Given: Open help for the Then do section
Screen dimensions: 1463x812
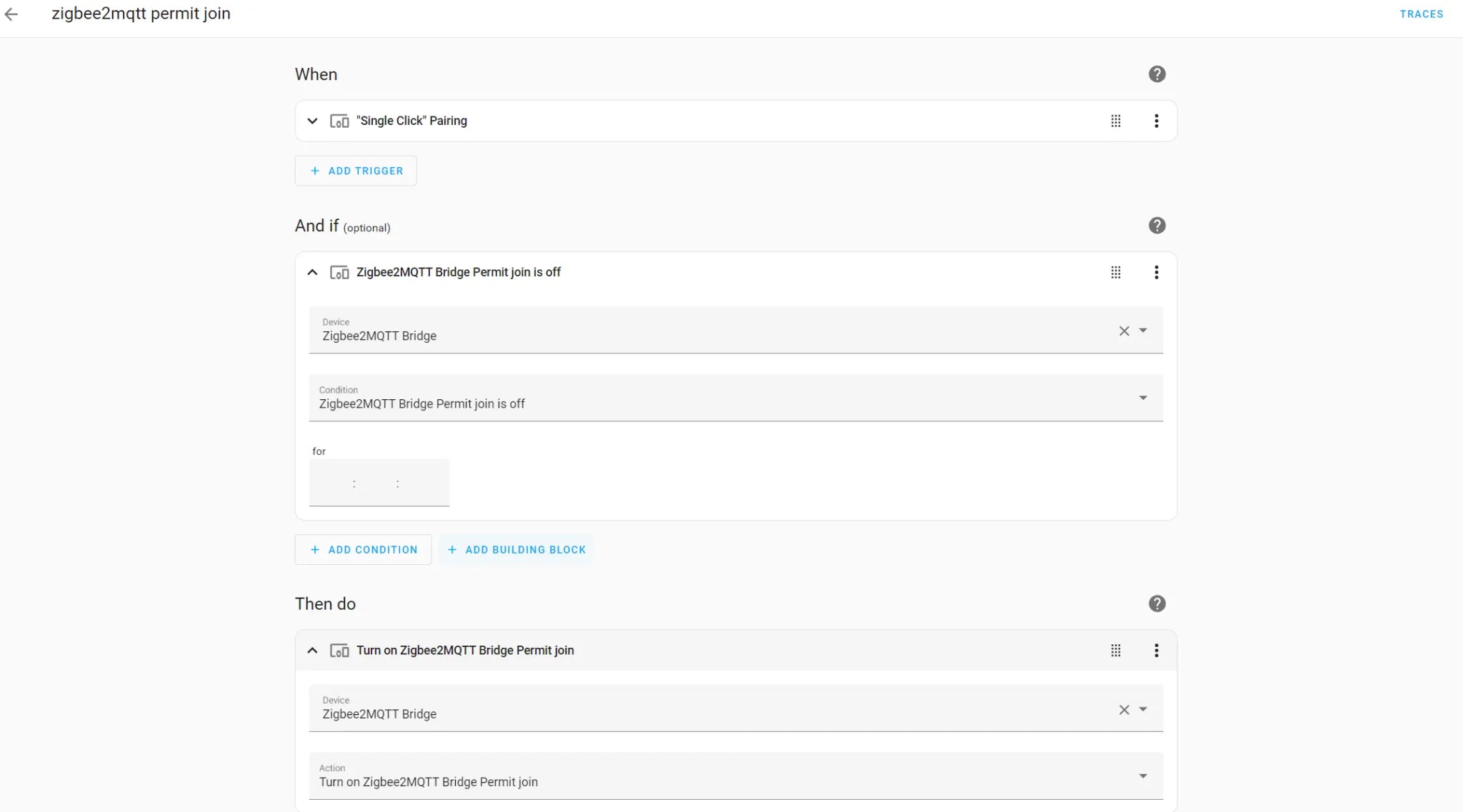Looking at the screenshot, I should pos(1157,604).
